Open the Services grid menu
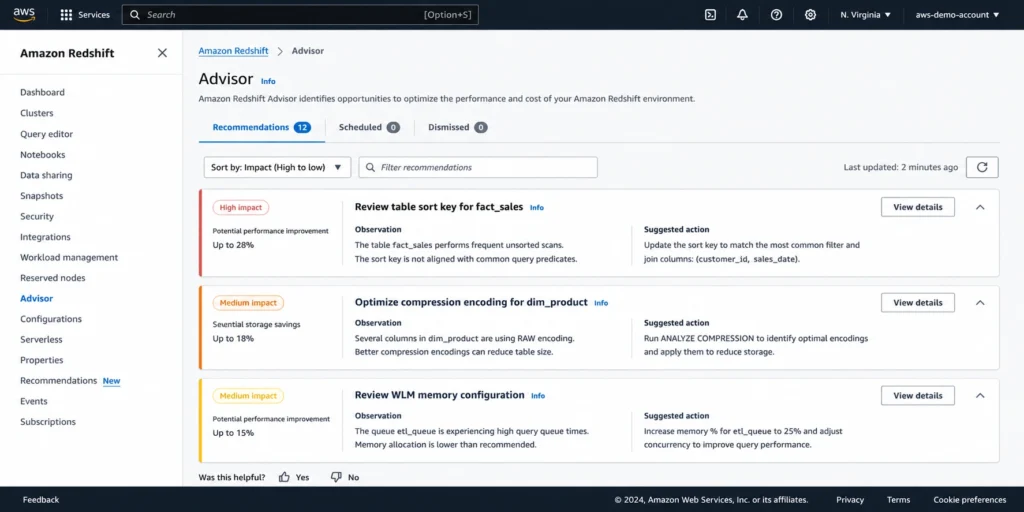 pyautogui.click(x=85, y=14)
